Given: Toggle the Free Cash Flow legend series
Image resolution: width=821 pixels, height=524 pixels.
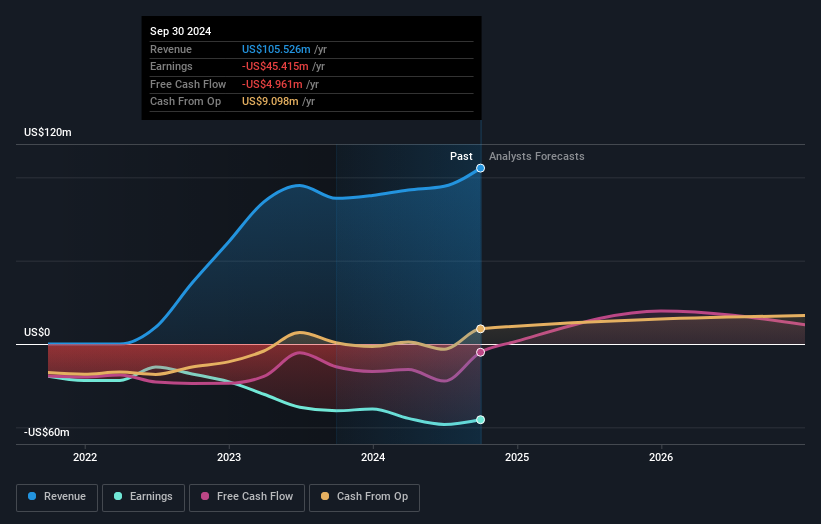Looking at the screenshot, I should click(247, 497).
